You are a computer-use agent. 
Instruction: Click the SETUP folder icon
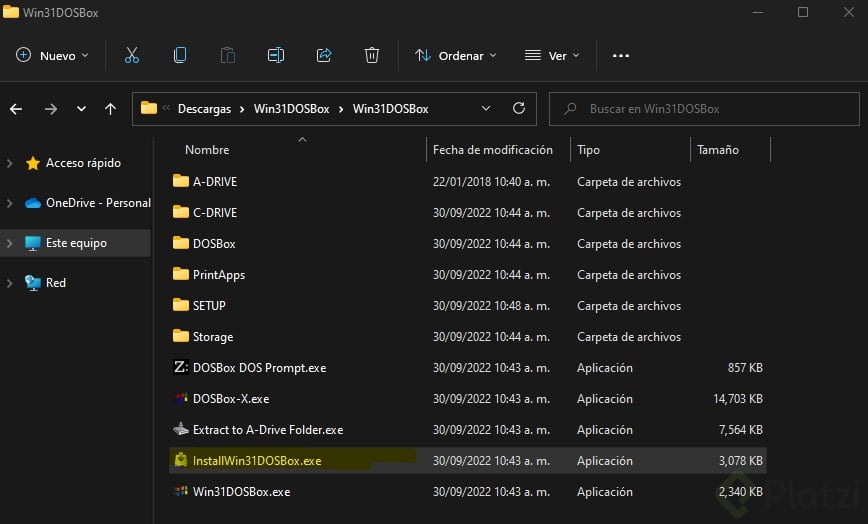coord(180,305)
